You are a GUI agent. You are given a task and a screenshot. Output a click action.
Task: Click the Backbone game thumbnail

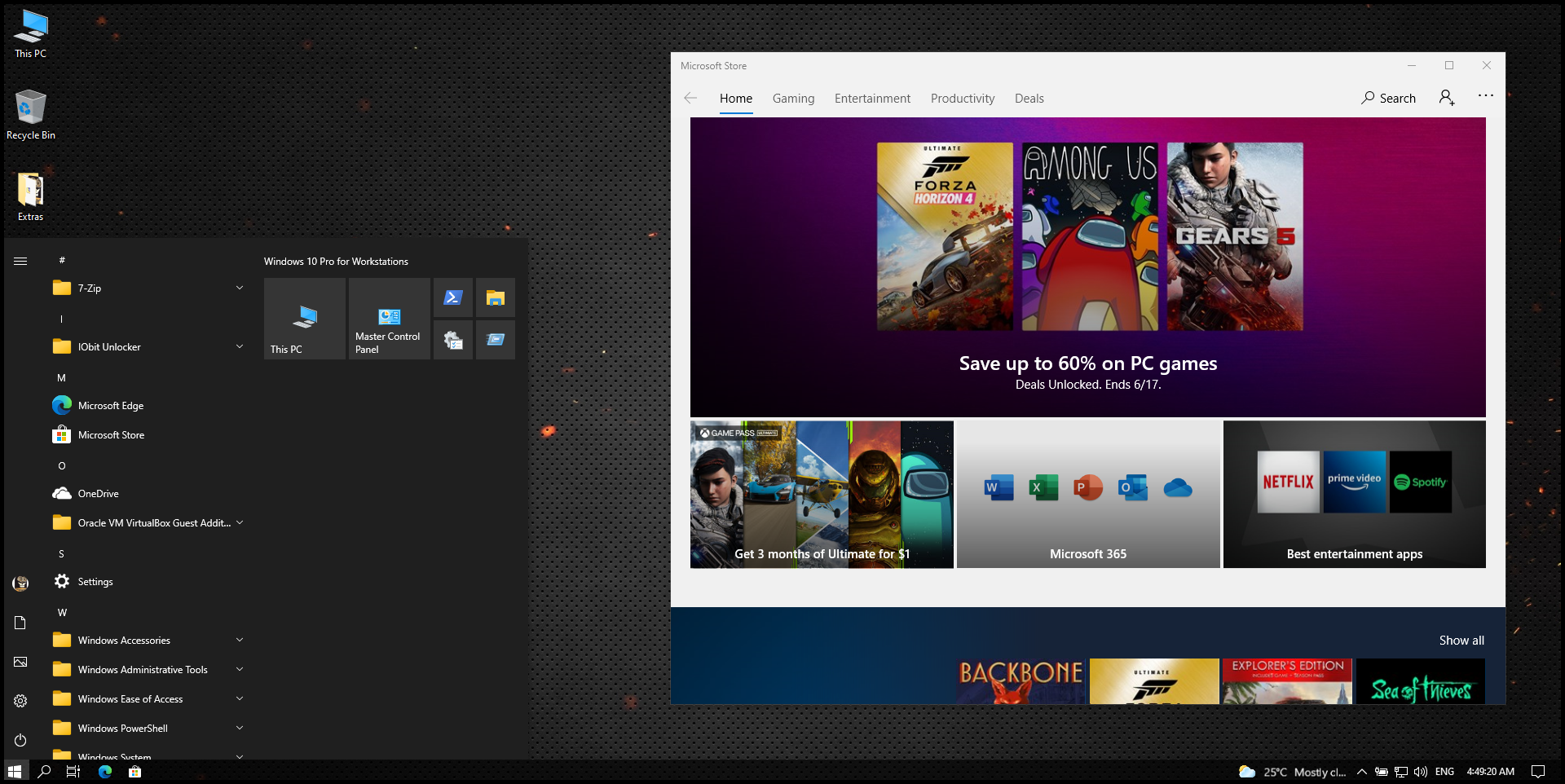click(x=1021, y=681)
